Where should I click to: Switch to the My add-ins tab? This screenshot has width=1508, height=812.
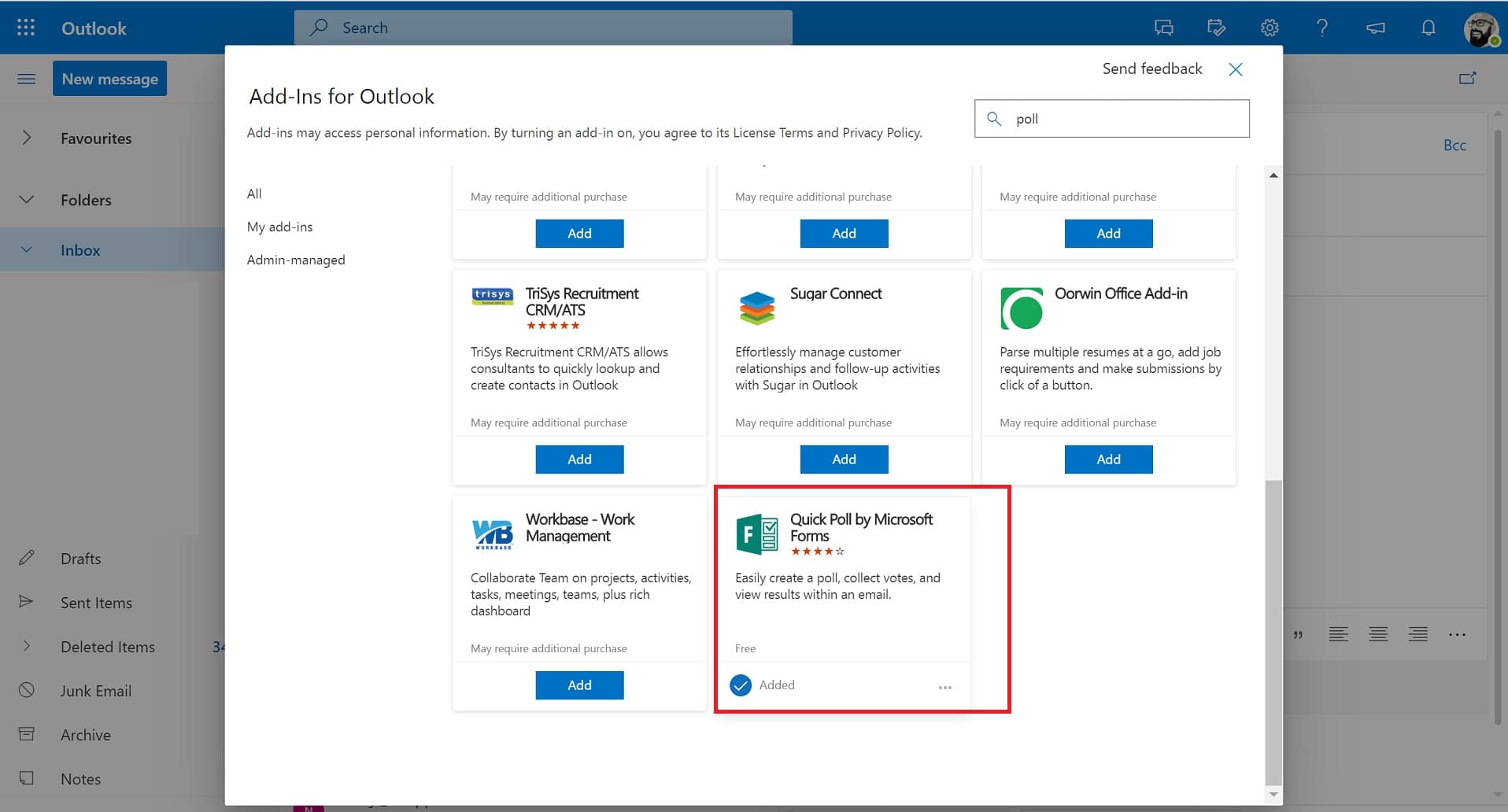(x=280, y=227)
